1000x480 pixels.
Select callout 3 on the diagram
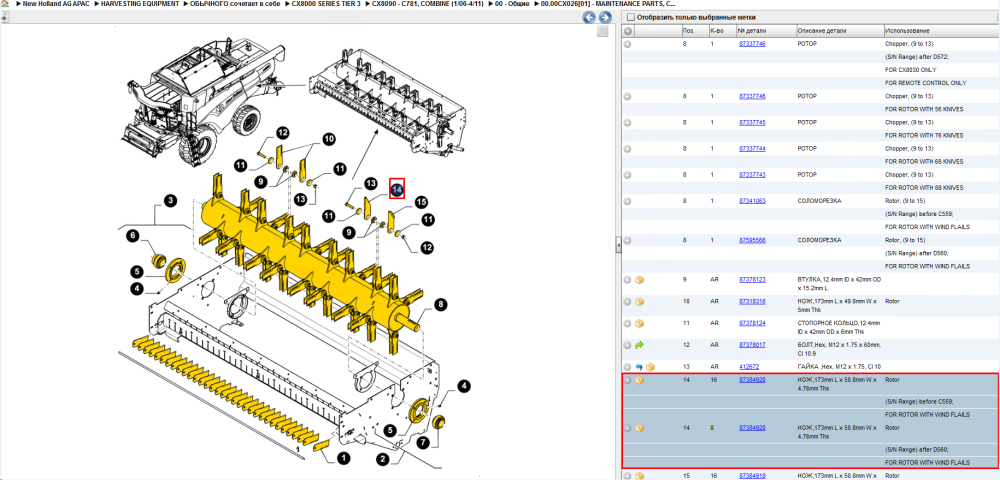point(170,201)
